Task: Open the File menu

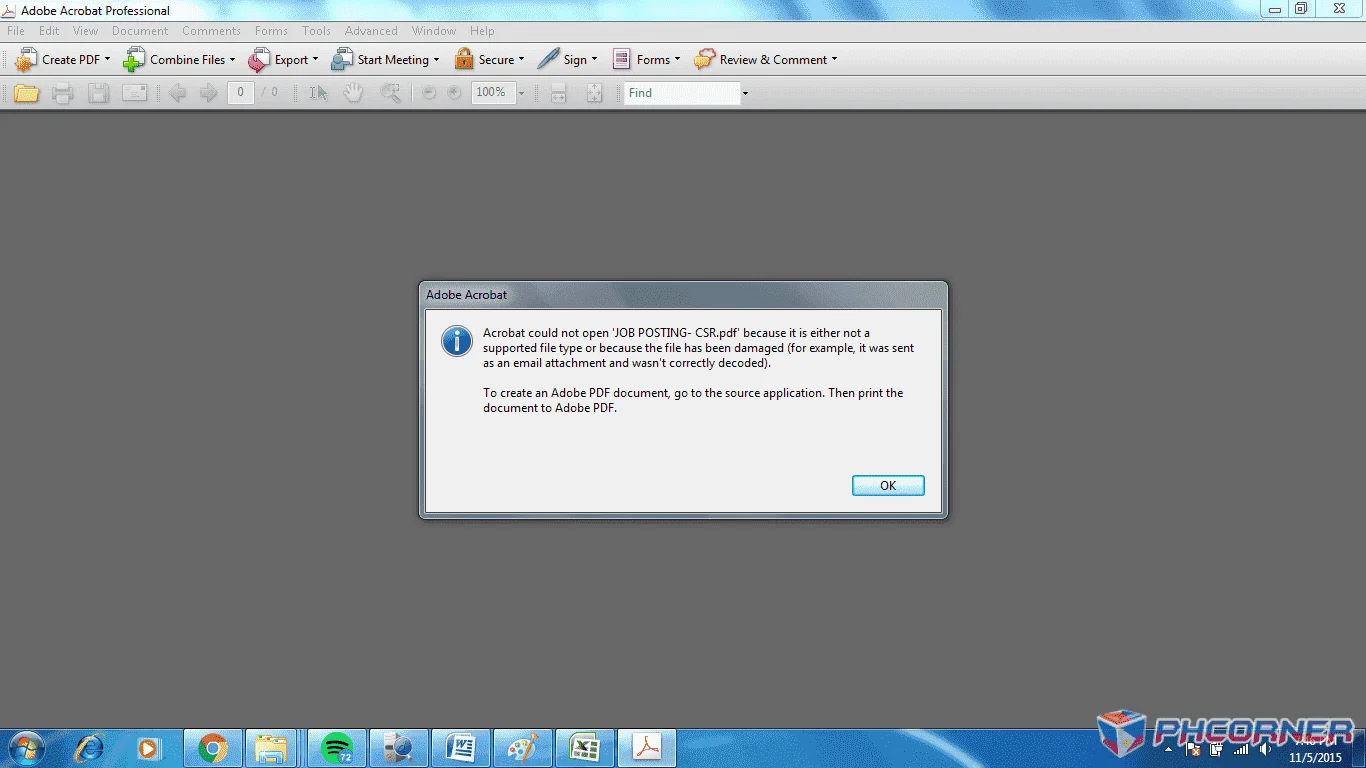Action: click(x=16, y=31)
